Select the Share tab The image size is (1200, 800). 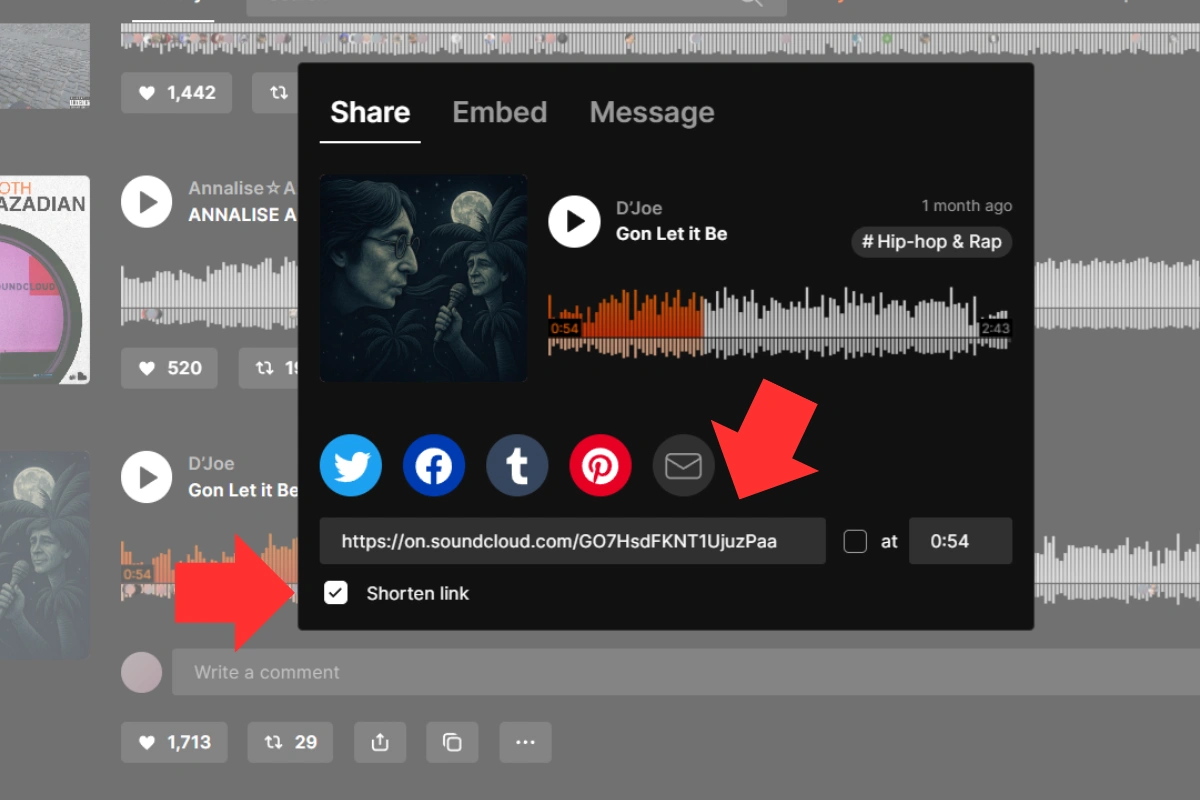[370, 112]
